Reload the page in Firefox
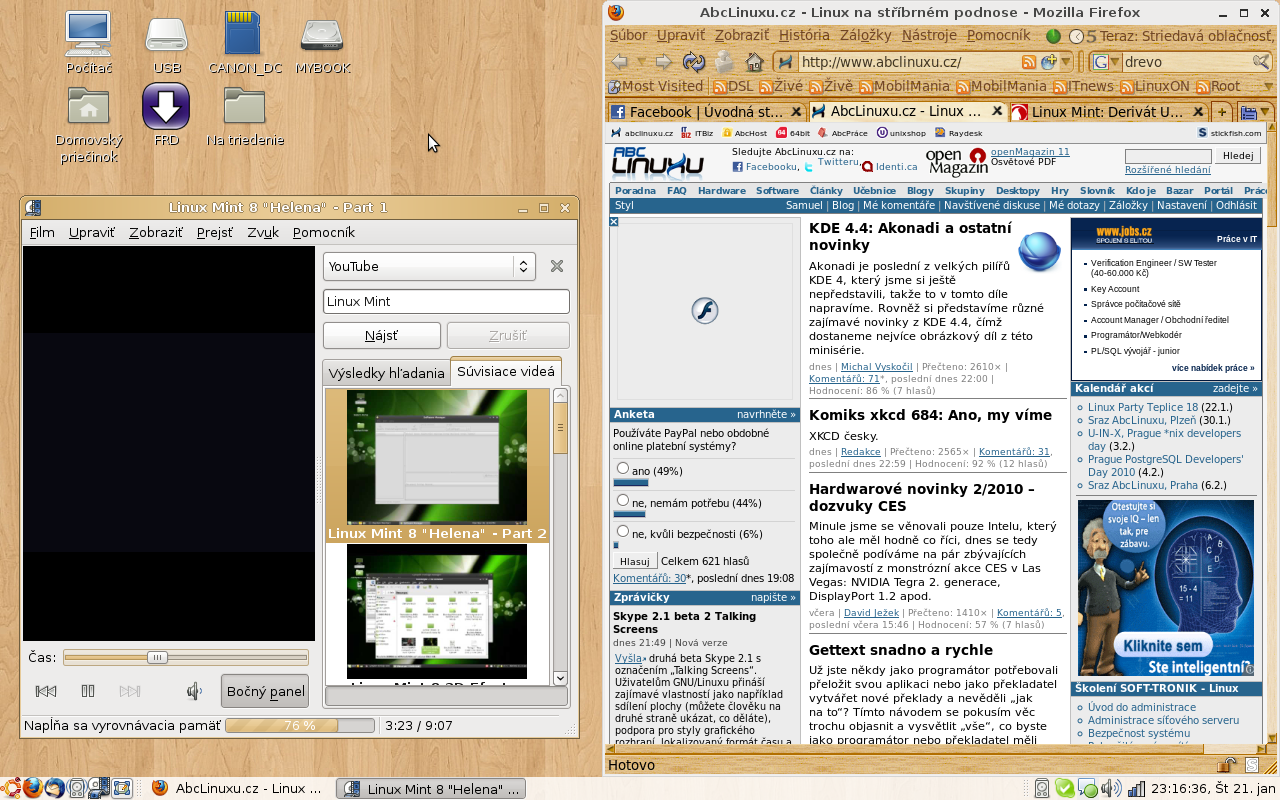Image resolution: width=1280 pixels, height=800 pixels. pyautogui.click(x=694, y=61)
